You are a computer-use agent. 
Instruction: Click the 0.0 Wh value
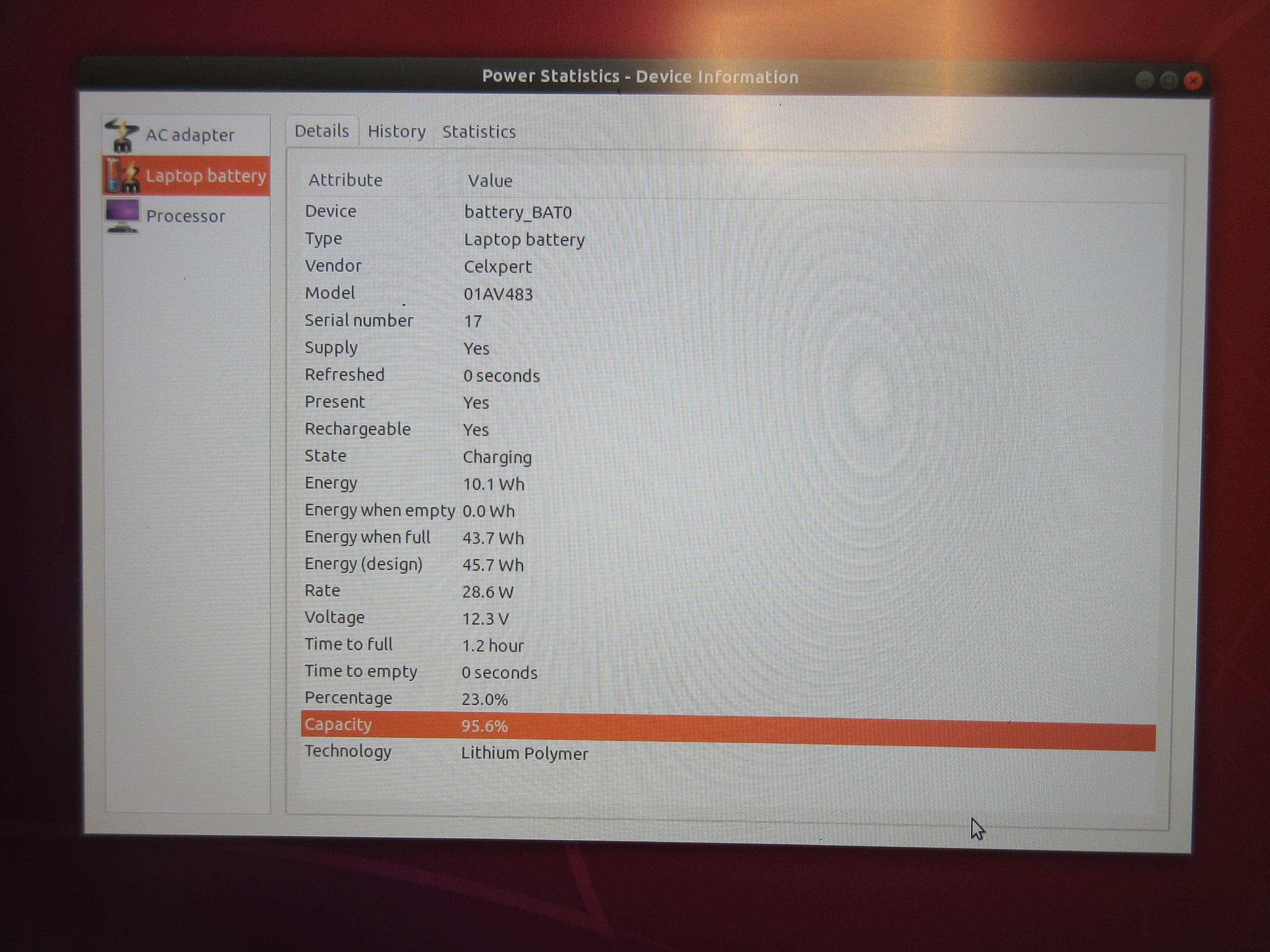tap(489, 511)
